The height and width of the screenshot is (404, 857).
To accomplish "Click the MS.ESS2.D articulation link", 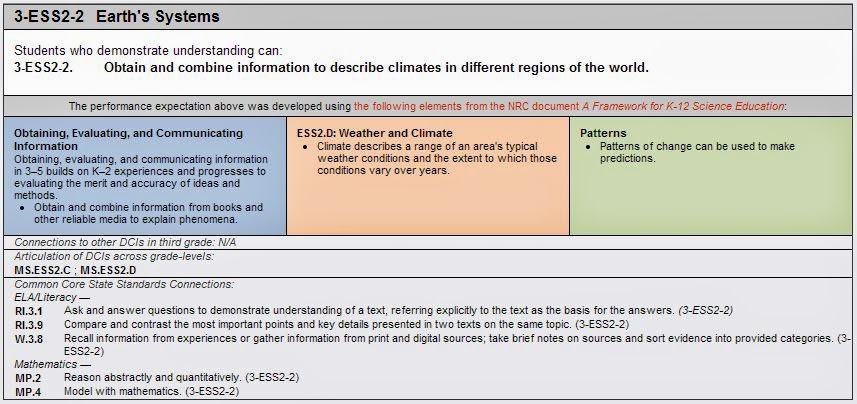I will point(108,270).
